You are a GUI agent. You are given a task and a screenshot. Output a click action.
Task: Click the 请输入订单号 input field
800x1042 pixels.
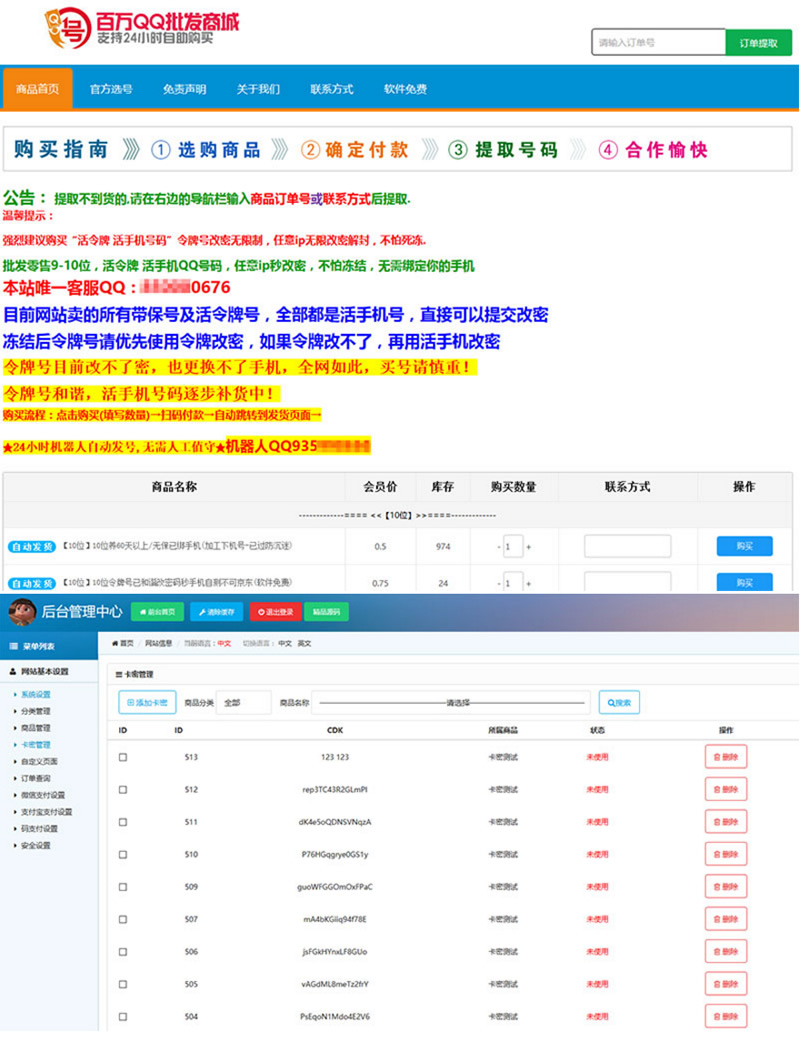pos(658,42)
